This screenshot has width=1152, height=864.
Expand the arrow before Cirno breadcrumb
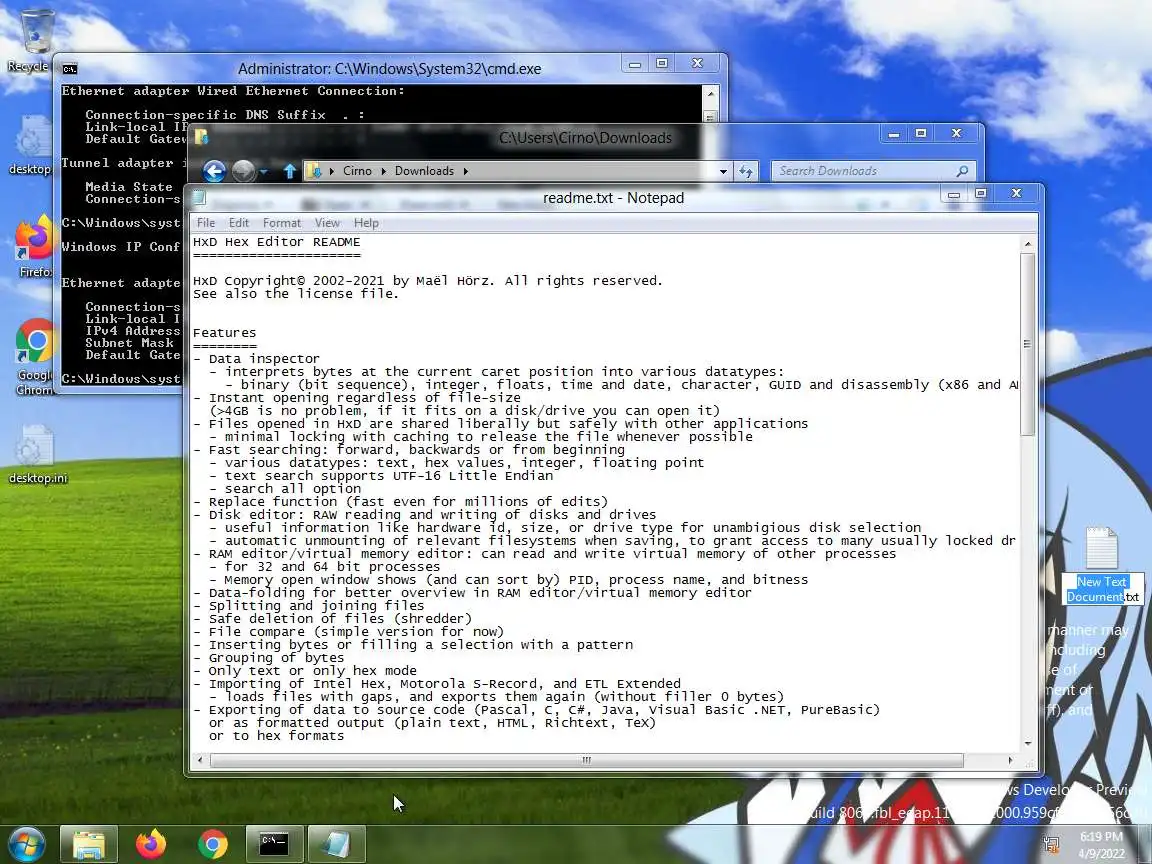(332, 171)
